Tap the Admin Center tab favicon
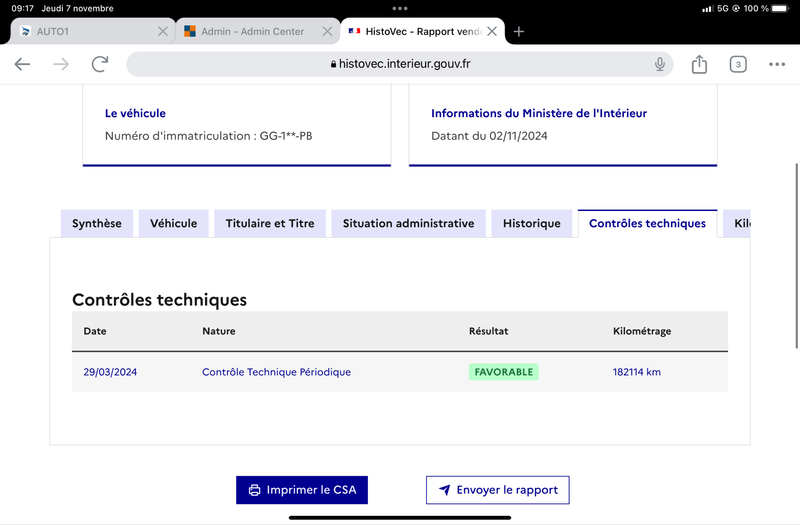The width and height of the screenshot is (800, 525). point(190,31)
